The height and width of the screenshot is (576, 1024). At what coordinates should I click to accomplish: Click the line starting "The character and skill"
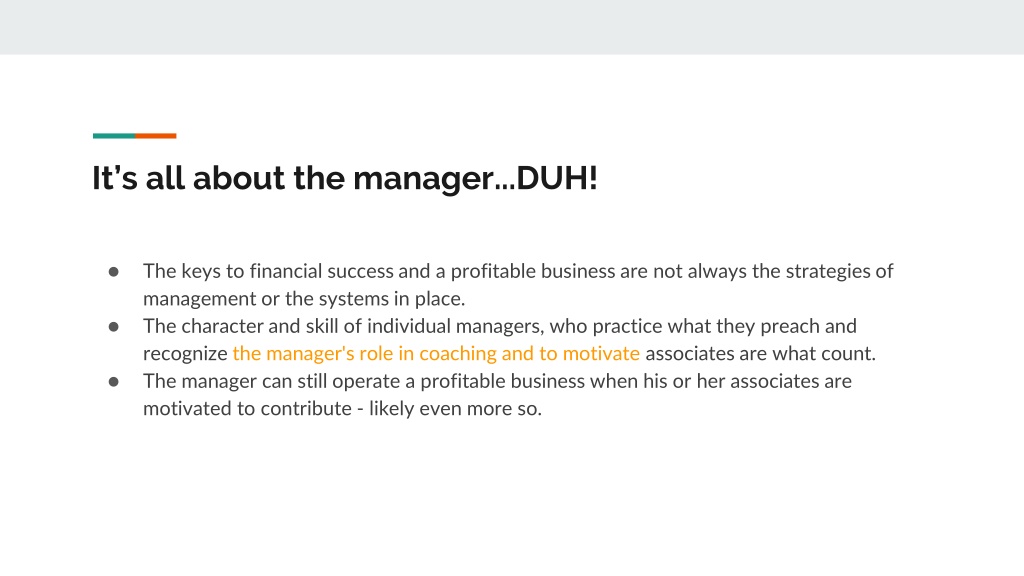(500, 326)
